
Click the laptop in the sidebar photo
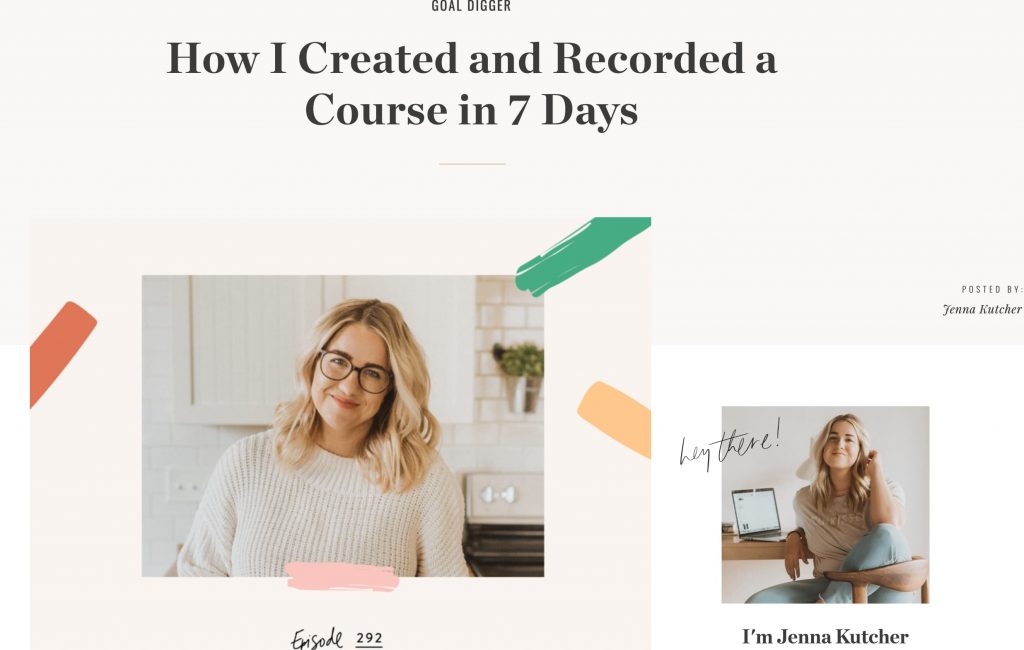(x=758, y=514)
